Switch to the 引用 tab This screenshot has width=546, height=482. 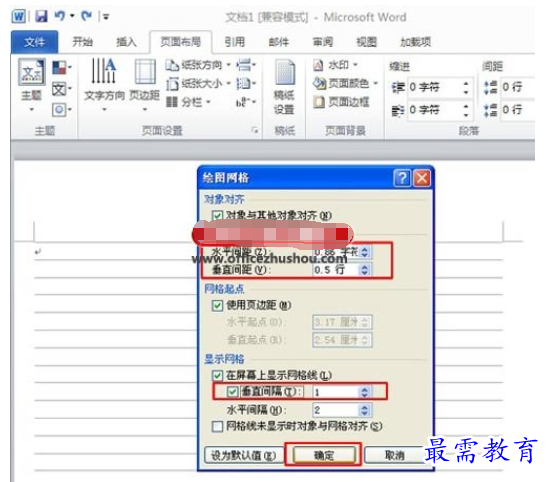click(234, 42)
